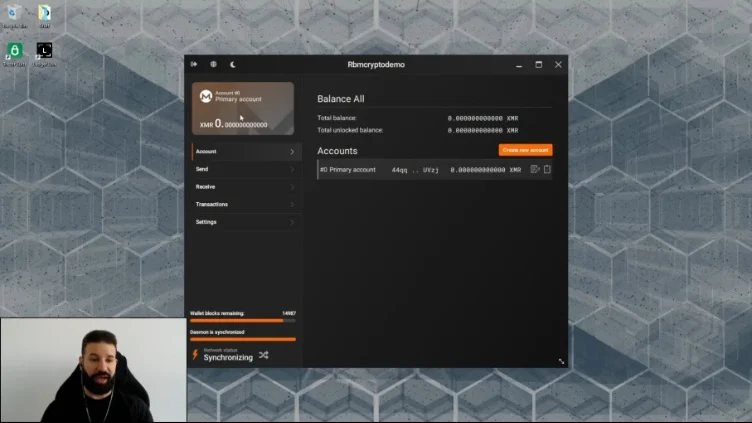Maximize the Rbmcryptodemo window
This screenshot has height=423, width=752.
[539, 64]
